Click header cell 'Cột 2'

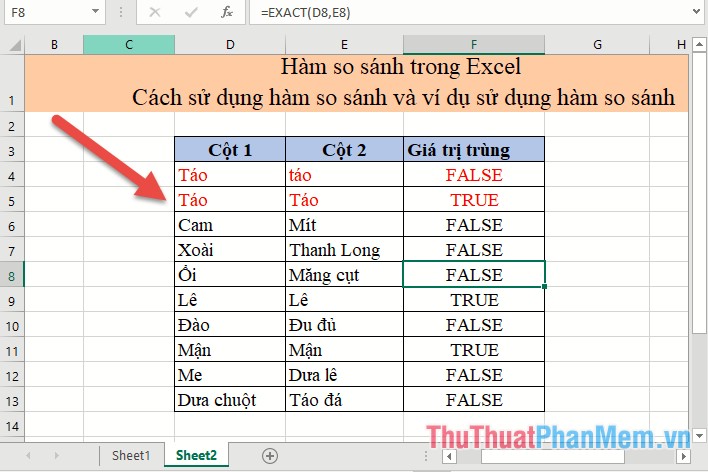click(x=345, y=150)
